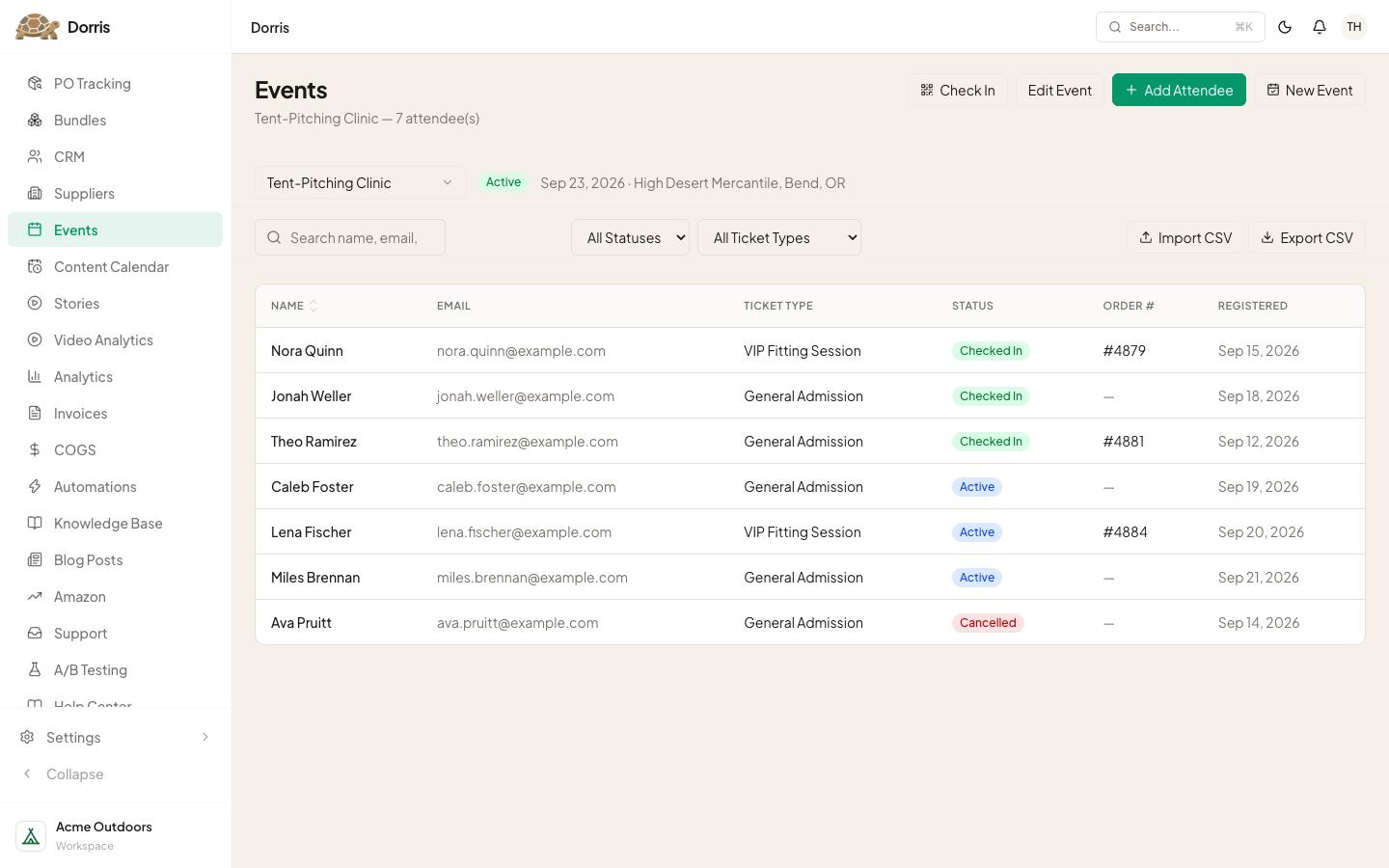Image resolution: width=1389 pixels, height=868 pixels.
Task: Expand the Settings menu chevron
Action: point(204,737)
